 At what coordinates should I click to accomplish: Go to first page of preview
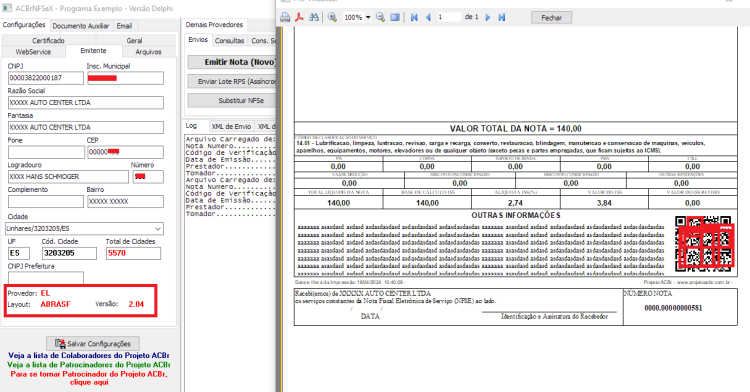click(x=414, y=18)
